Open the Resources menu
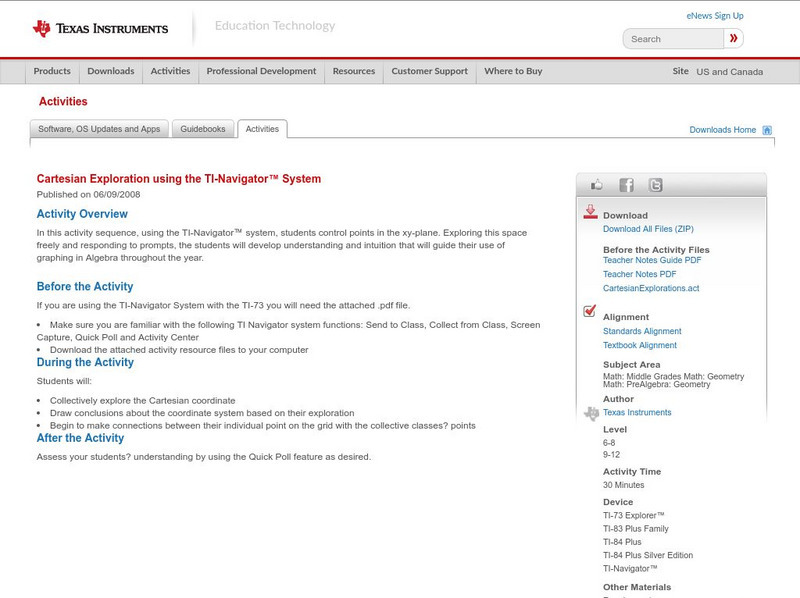 (x=354, y=71)
